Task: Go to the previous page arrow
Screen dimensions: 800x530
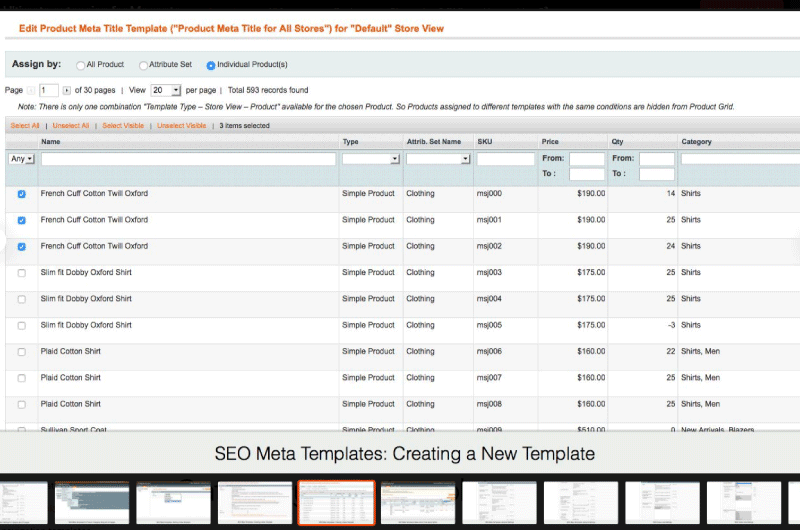Action: pos(31,90)
